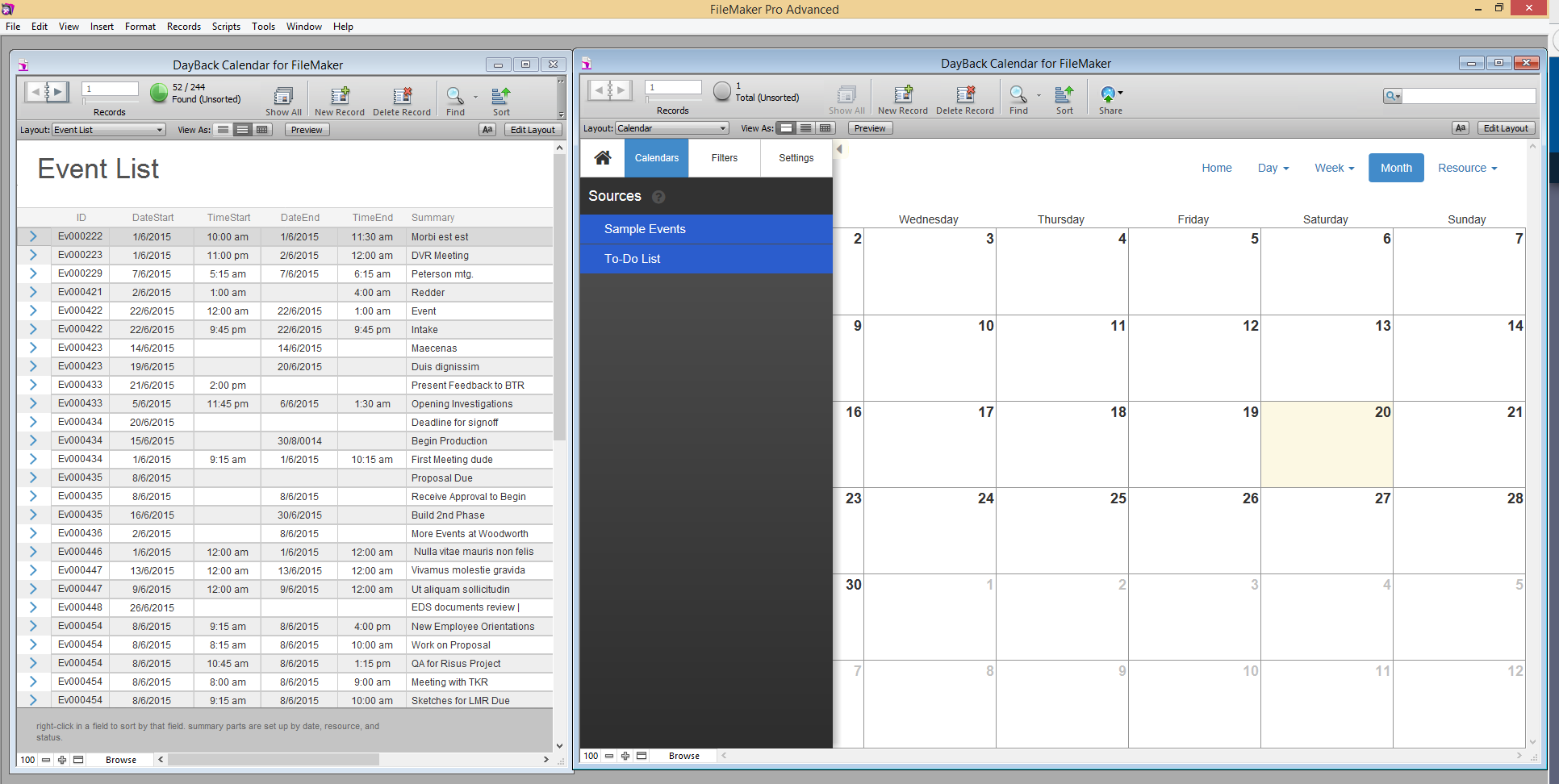Click zoom in icon in Calendar window footer
This screenshot has width=1559, height=784.
click(x=625, y=756)
